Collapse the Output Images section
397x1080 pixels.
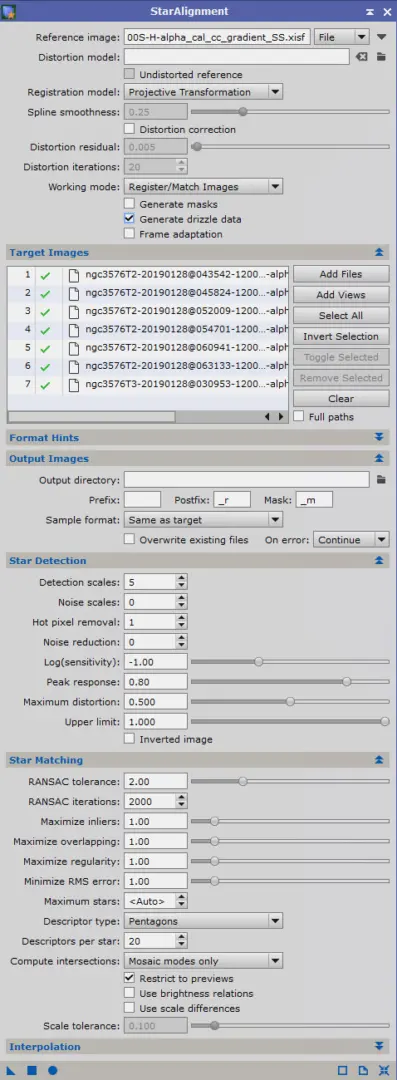(x=378, y=458)
